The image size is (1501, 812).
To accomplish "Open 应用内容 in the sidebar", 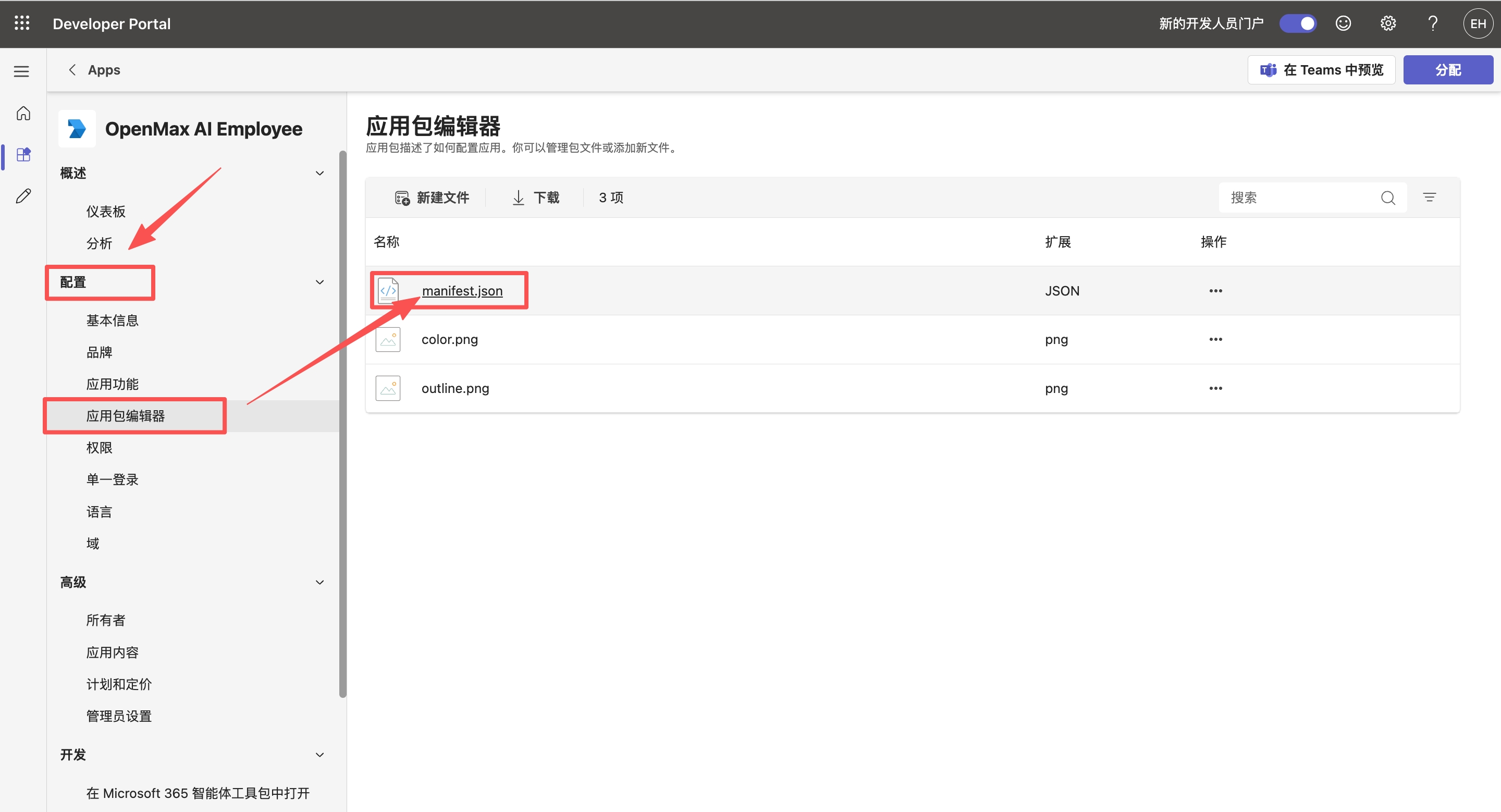I will [112, 652].
